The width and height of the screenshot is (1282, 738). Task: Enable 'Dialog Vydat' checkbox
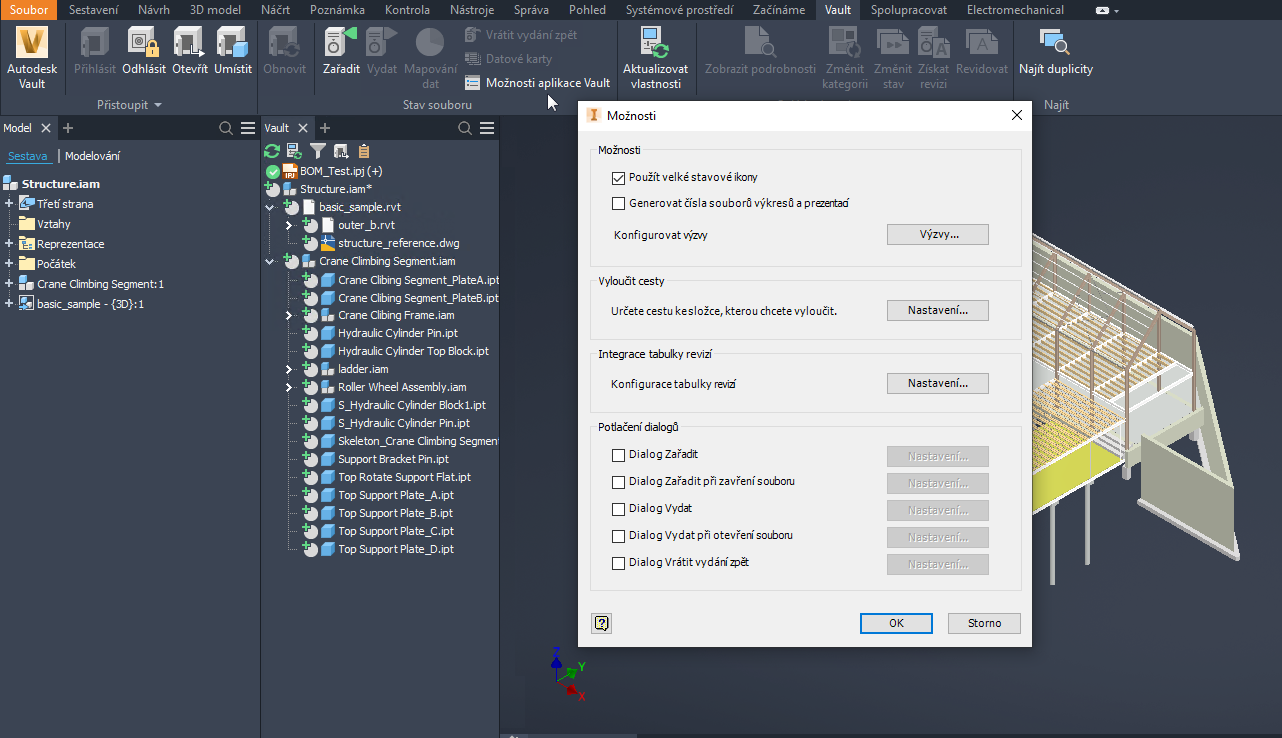coord(618,509)
